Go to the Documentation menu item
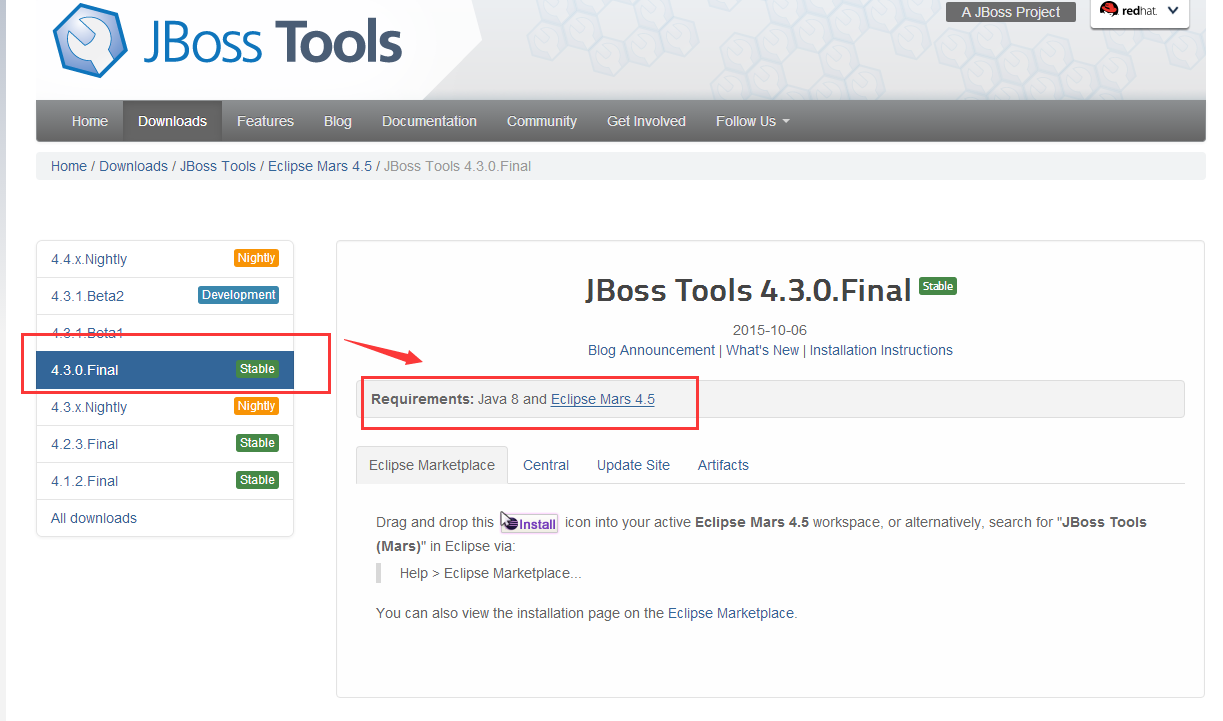The width and height of the screenshot is (1223, 721). (x=429, y=121)
